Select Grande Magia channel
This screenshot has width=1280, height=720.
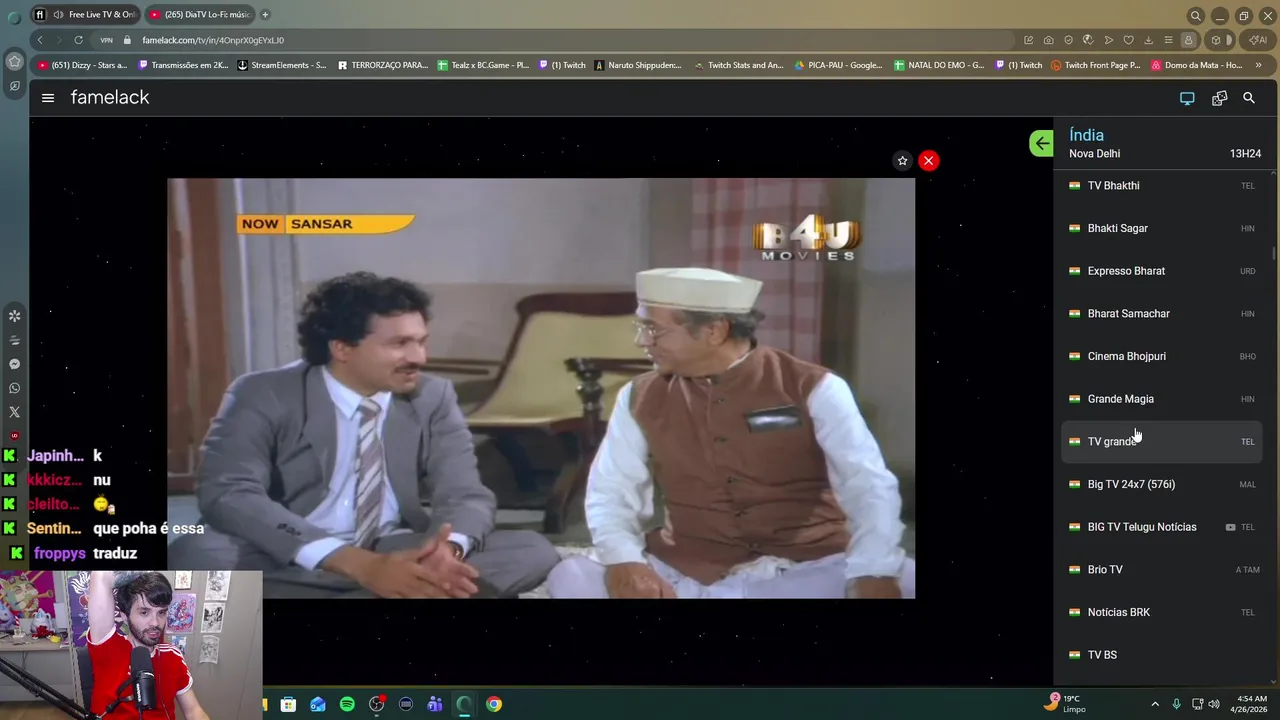[x=1161, y=399]
